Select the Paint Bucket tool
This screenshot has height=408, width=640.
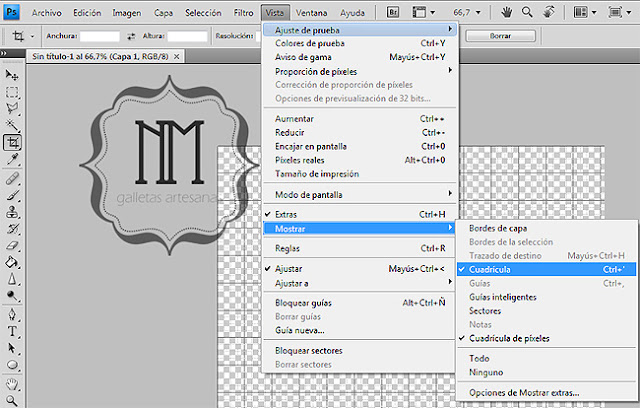click(12, 262)
